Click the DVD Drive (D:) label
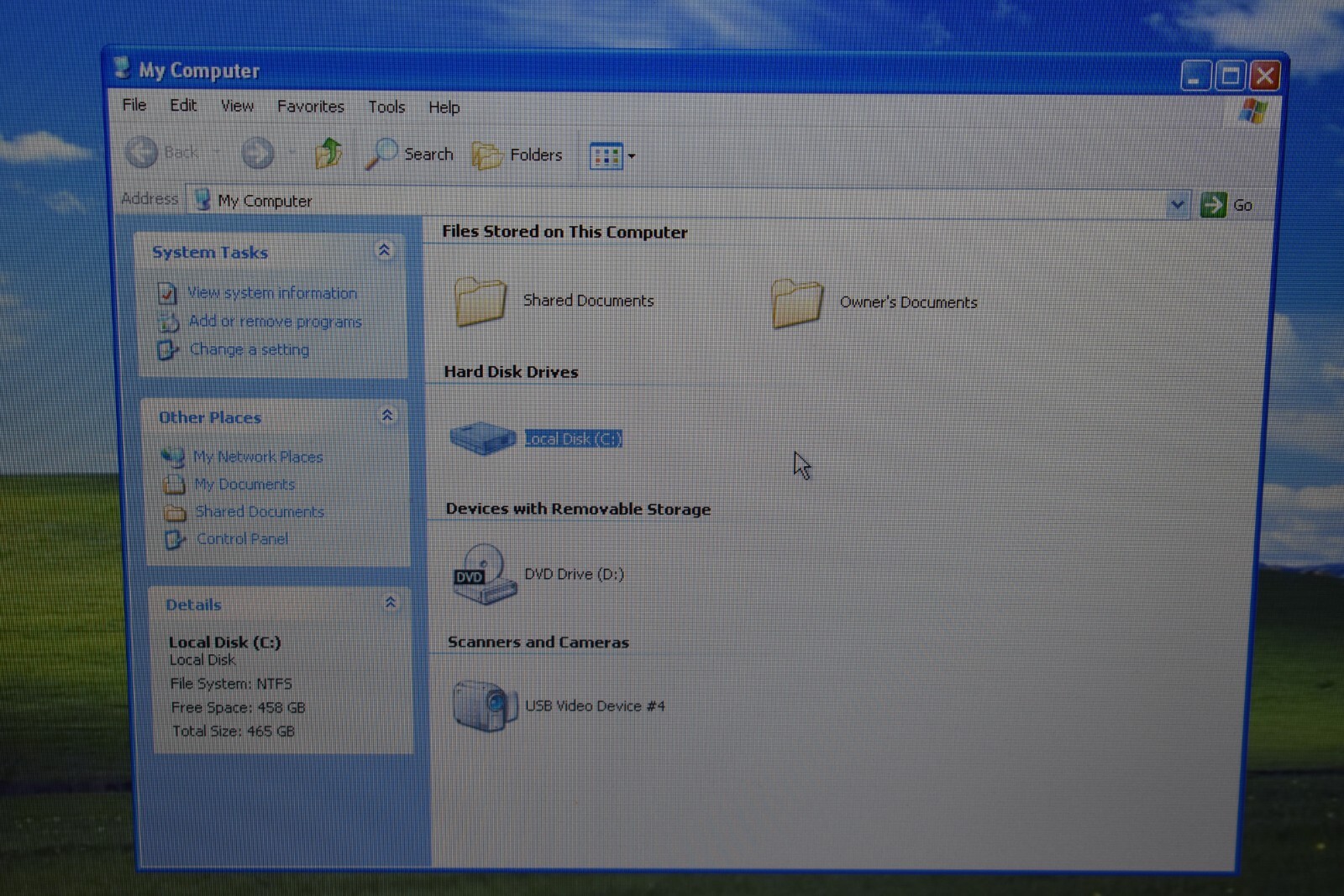1344x896 pixels. (x=574, y=574)
